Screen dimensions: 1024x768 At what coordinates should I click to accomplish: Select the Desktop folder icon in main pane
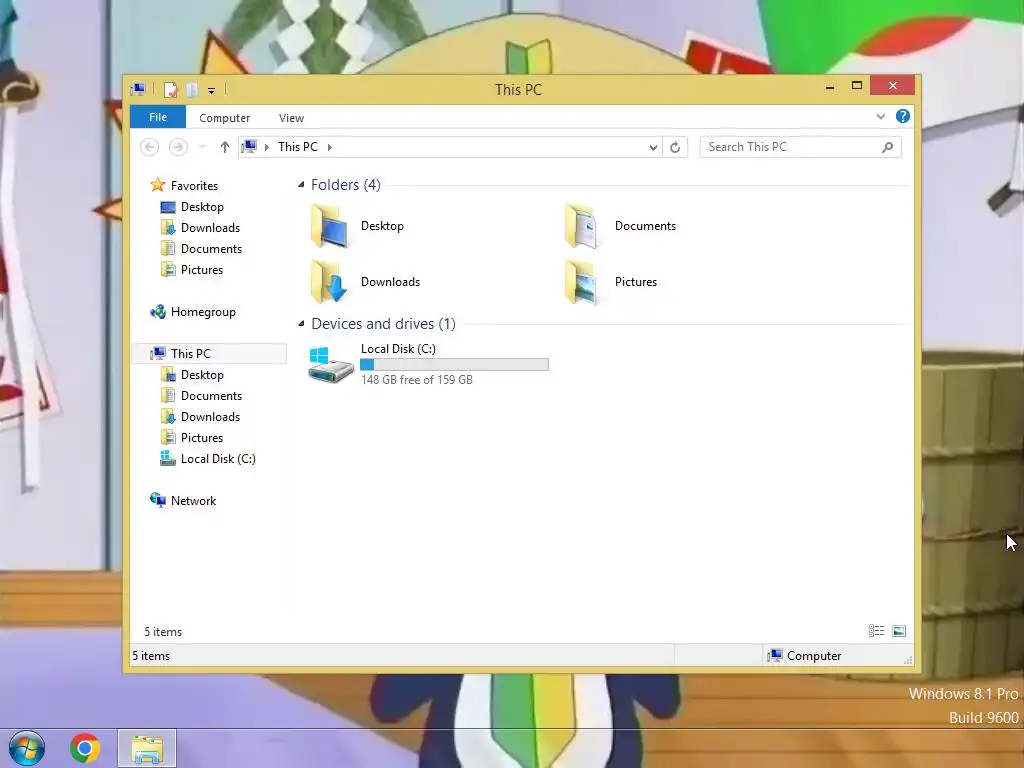click(330, 226)
